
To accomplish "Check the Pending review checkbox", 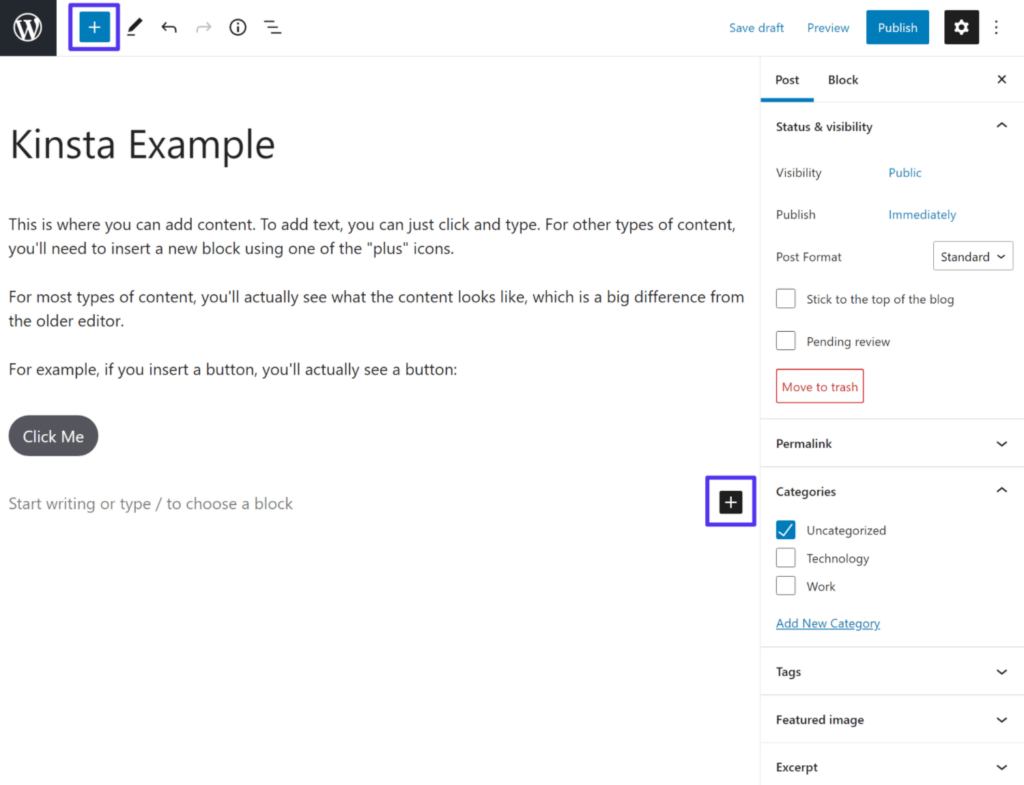I will pos(786,341).
